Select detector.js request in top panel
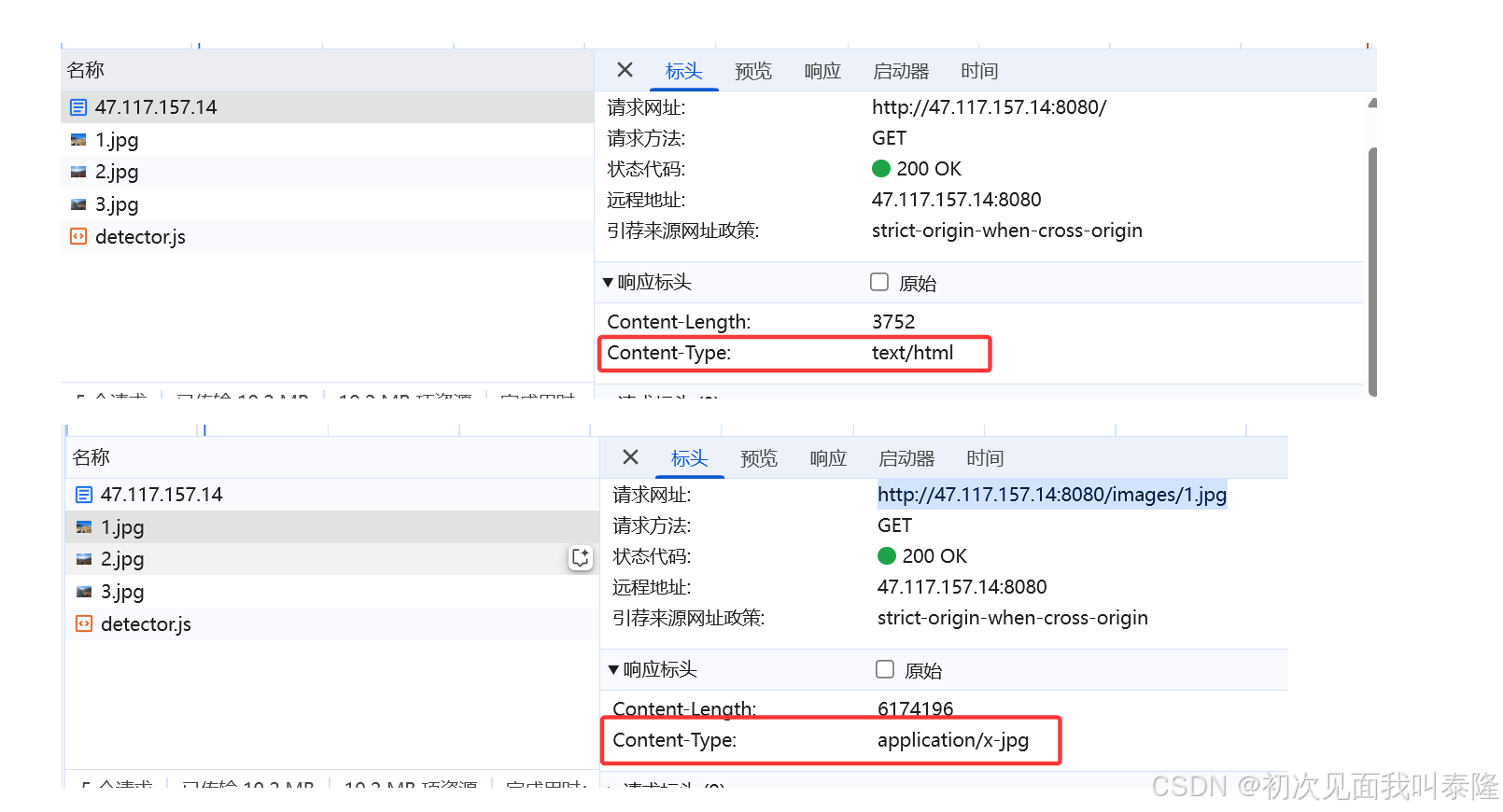 (327, 237)
